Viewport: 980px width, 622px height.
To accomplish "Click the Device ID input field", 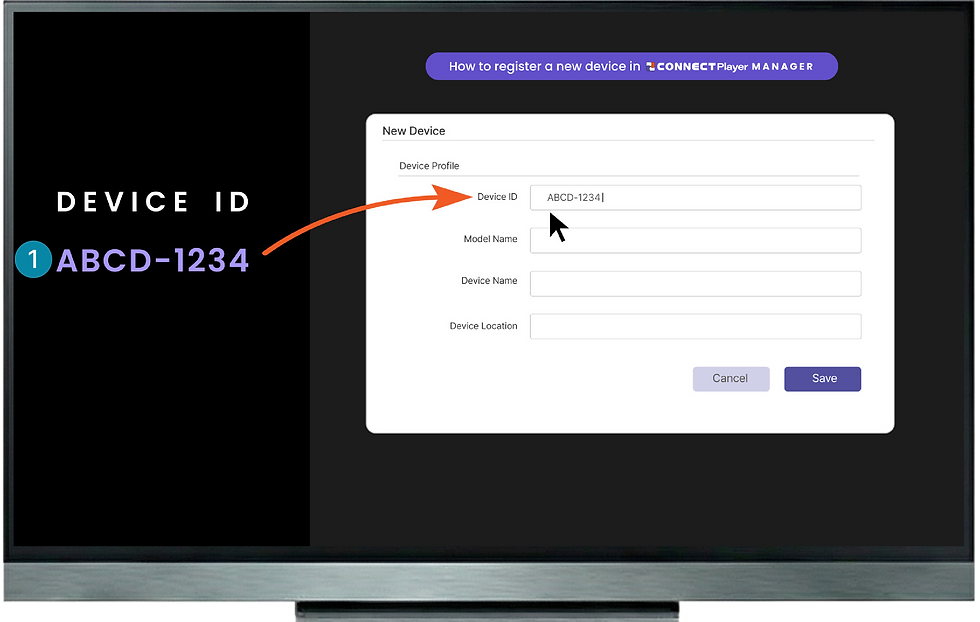I will click(x=696, y=198).
